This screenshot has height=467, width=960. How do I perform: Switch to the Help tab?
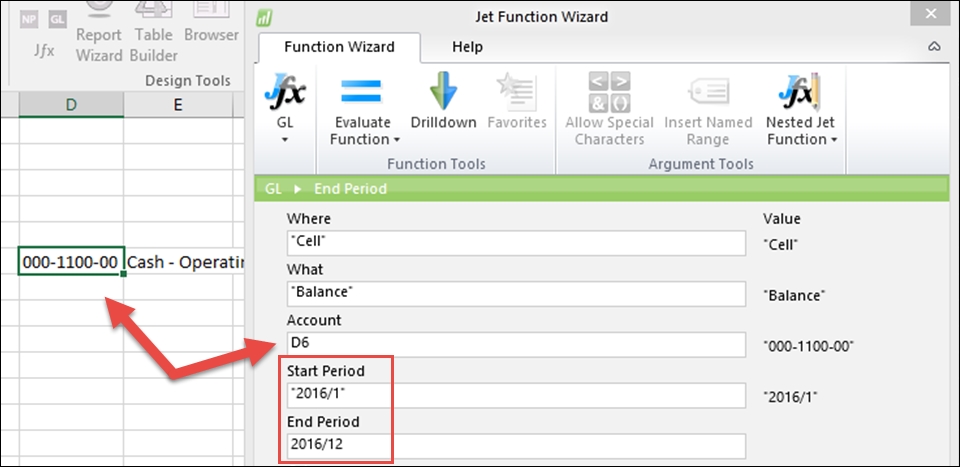[x=467, y=47]
